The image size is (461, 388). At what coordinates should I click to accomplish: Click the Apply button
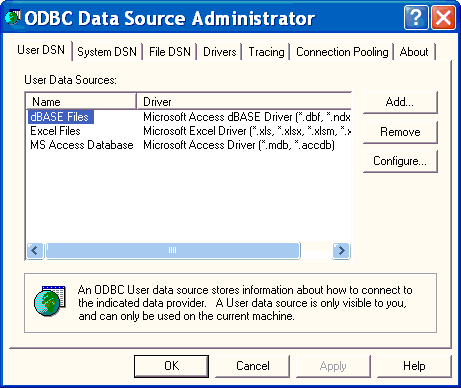point(333,366)
